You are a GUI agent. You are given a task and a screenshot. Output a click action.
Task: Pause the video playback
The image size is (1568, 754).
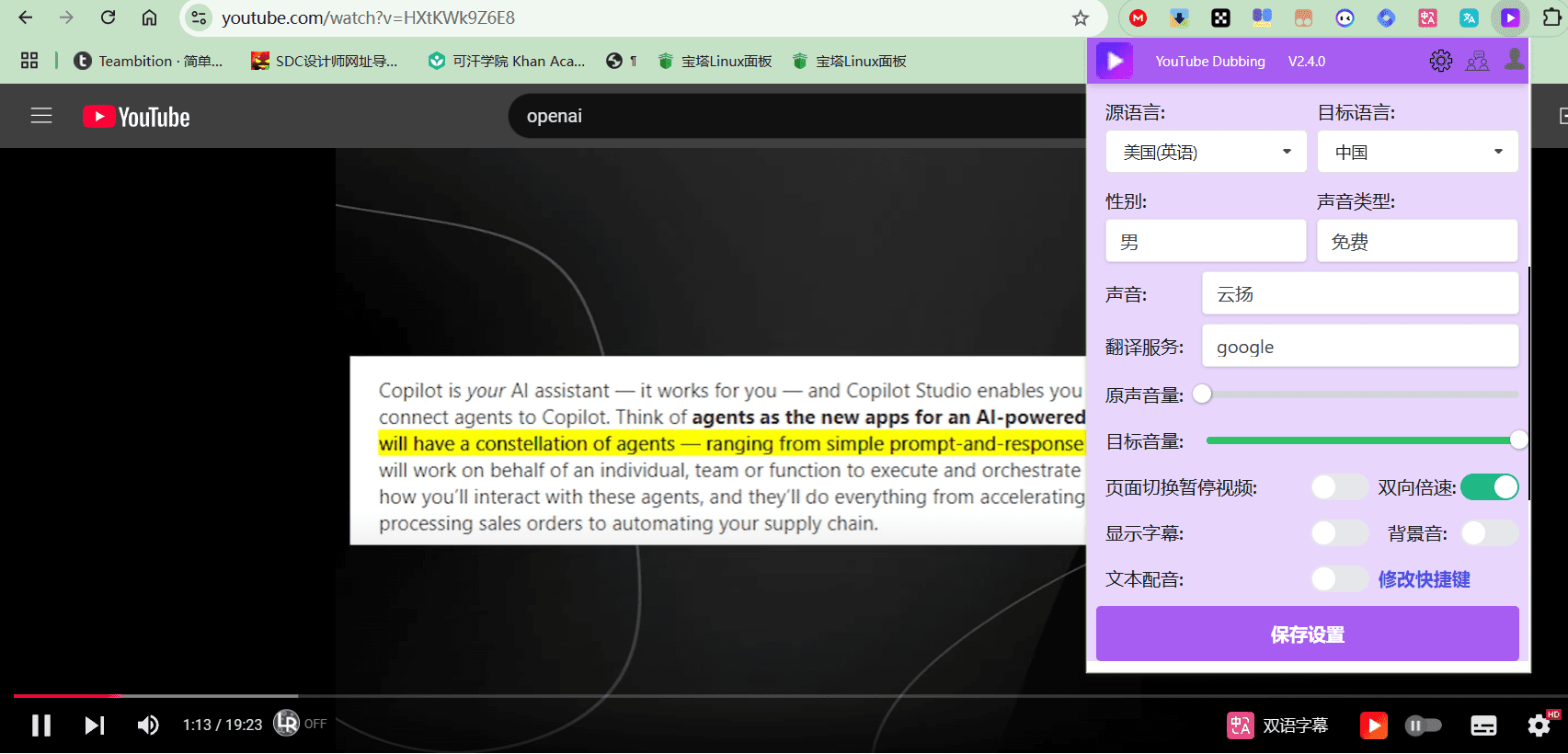[x=41, y=725]
